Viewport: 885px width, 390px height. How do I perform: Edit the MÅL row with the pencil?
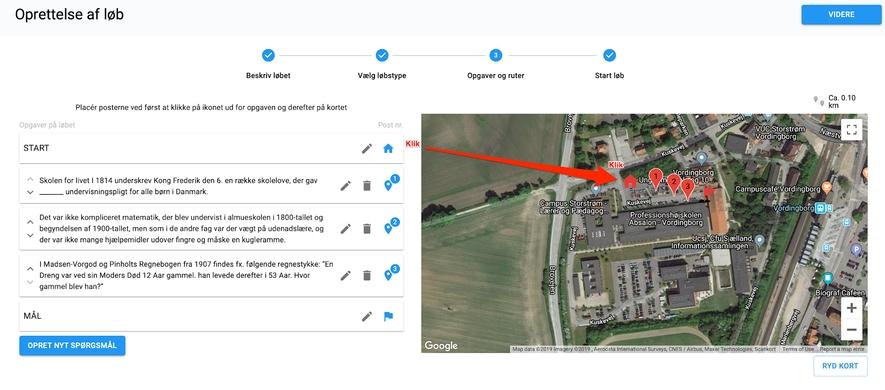click(367, 317)
